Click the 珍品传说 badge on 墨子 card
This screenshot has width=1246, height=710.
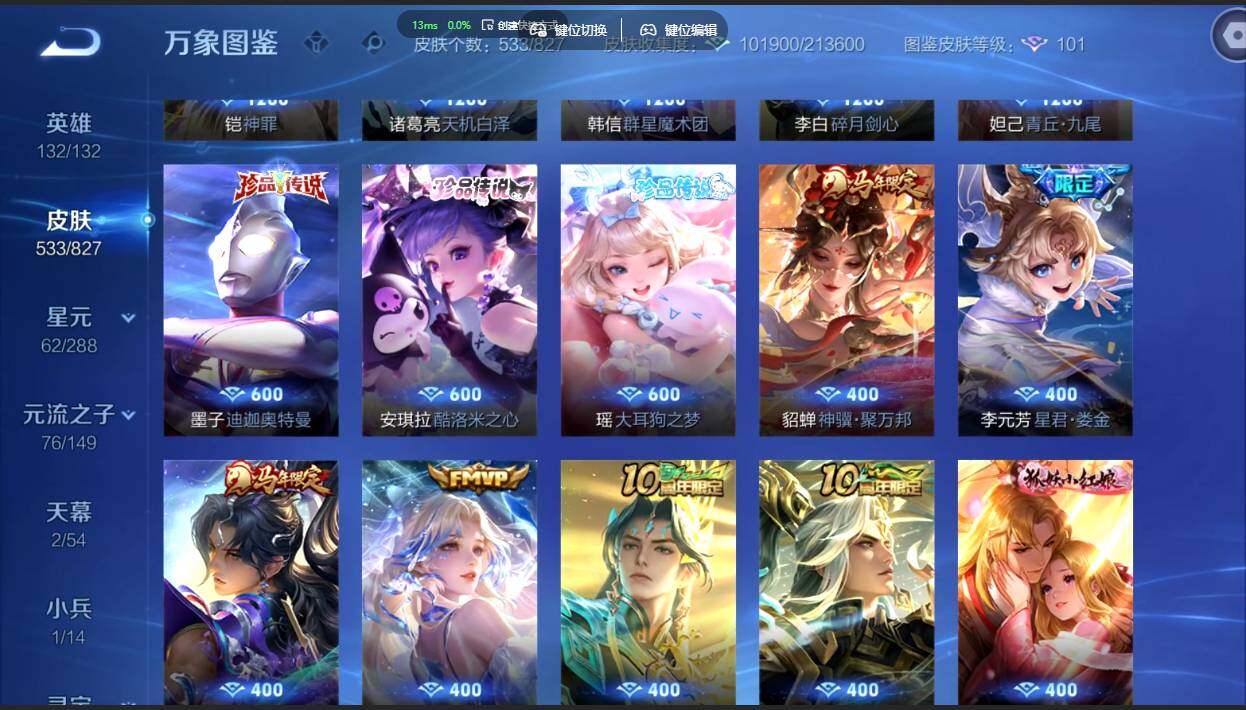tap(281, 187)
